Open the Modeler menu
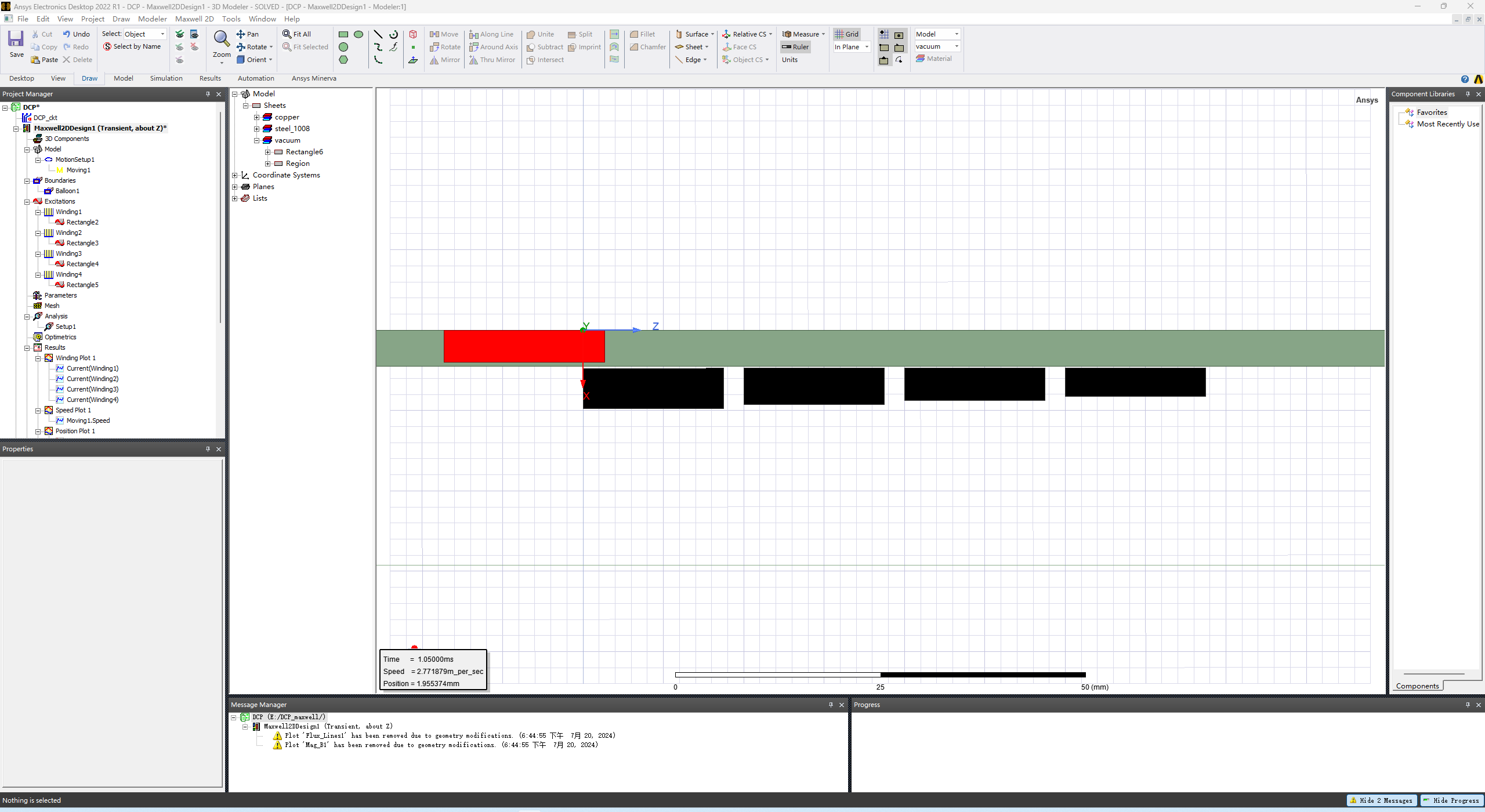1485x812 pixels. tap(152, 19)
